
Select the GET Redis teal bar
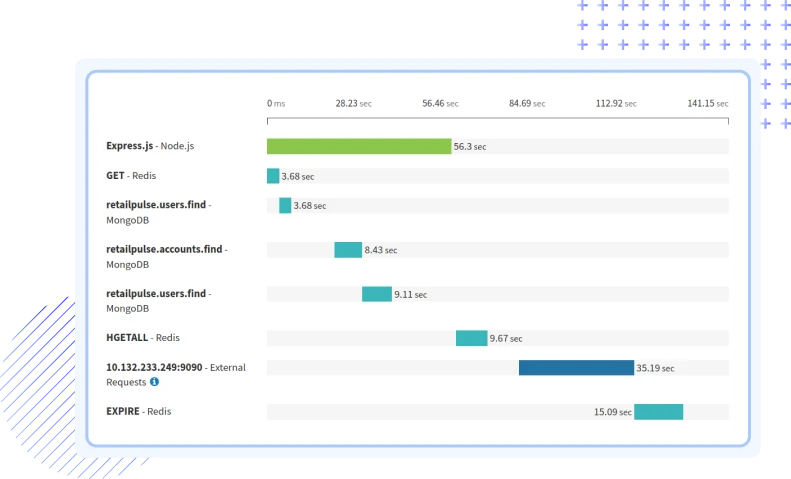[273, 176]
